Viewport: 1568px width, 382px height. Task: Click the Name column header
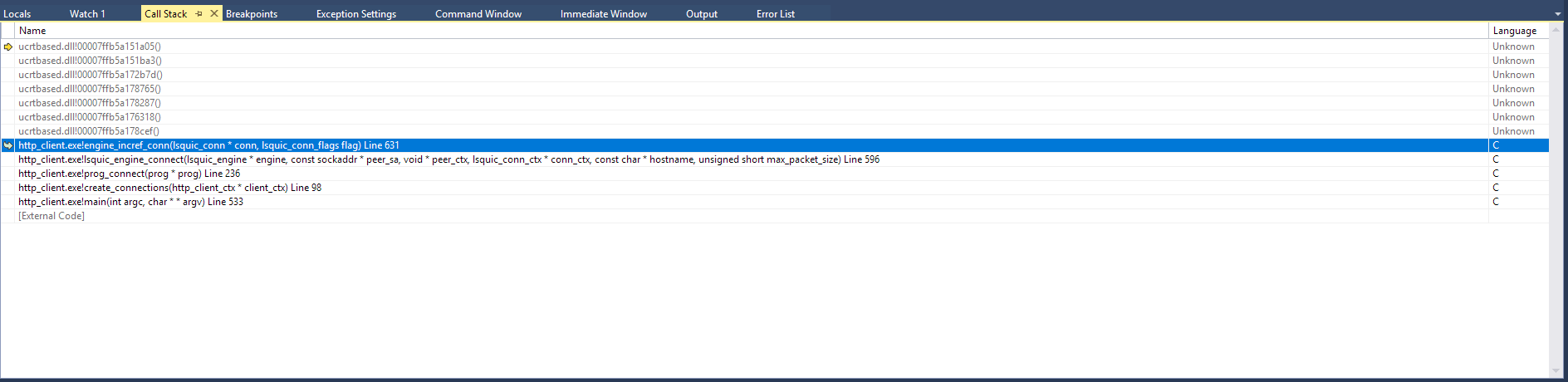[x=752, y=31]
